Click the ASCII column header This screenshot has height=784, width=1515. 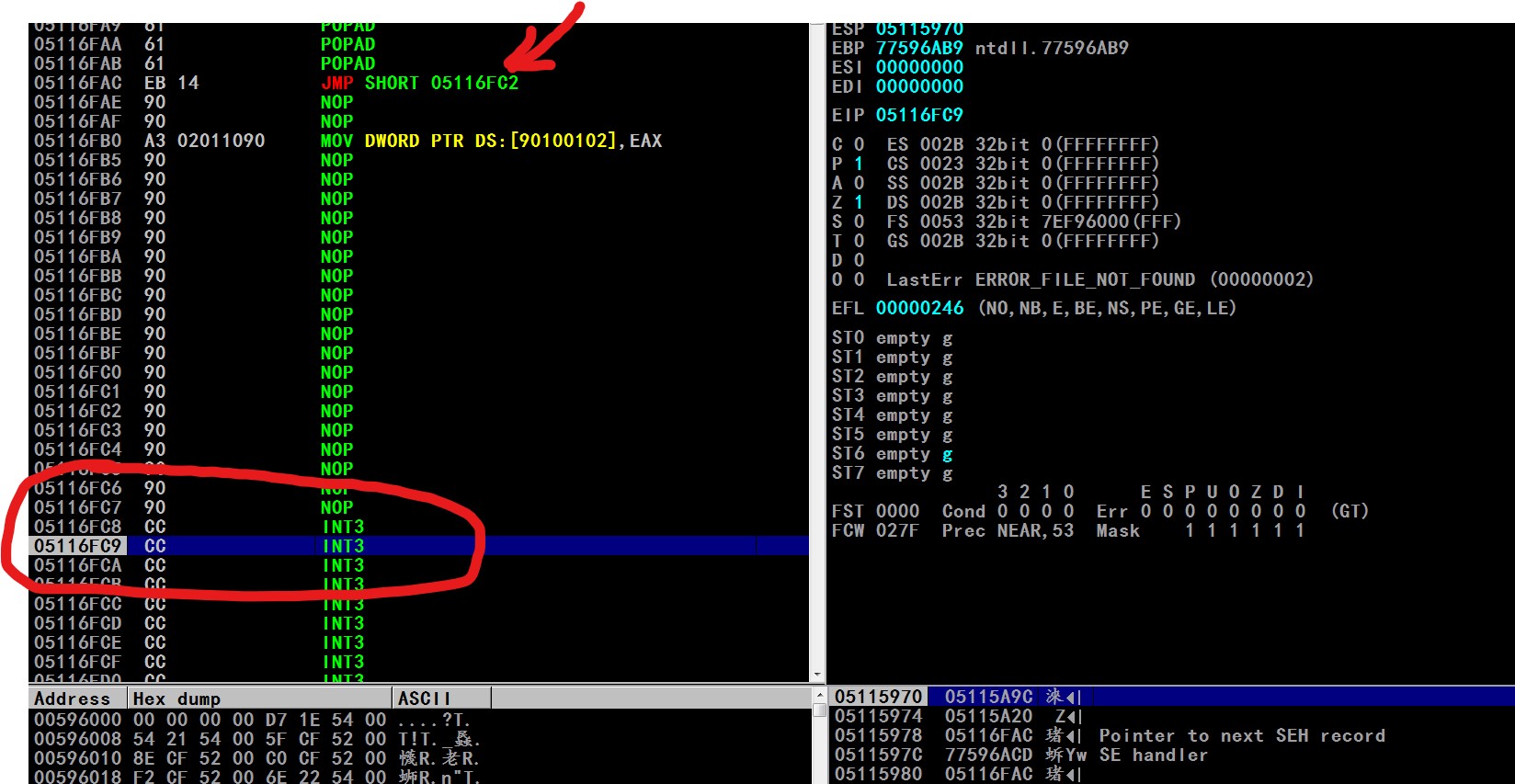[441, 699]
